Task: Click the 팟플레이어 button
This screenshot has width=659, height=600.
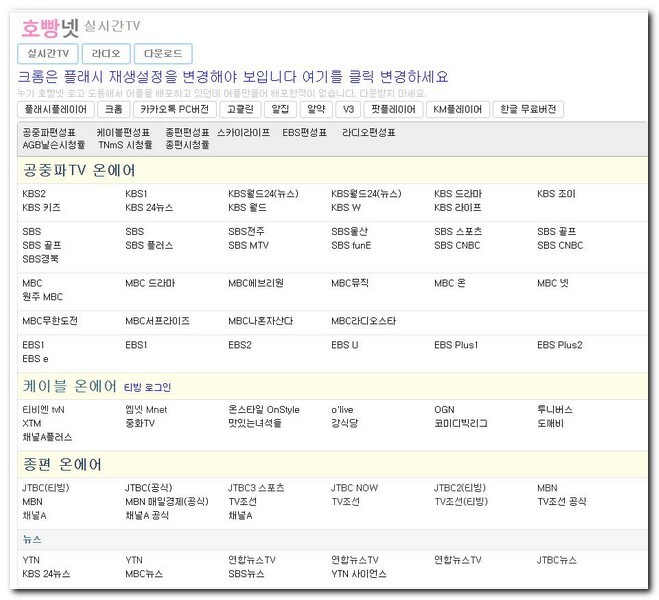Action: point(393,110)
